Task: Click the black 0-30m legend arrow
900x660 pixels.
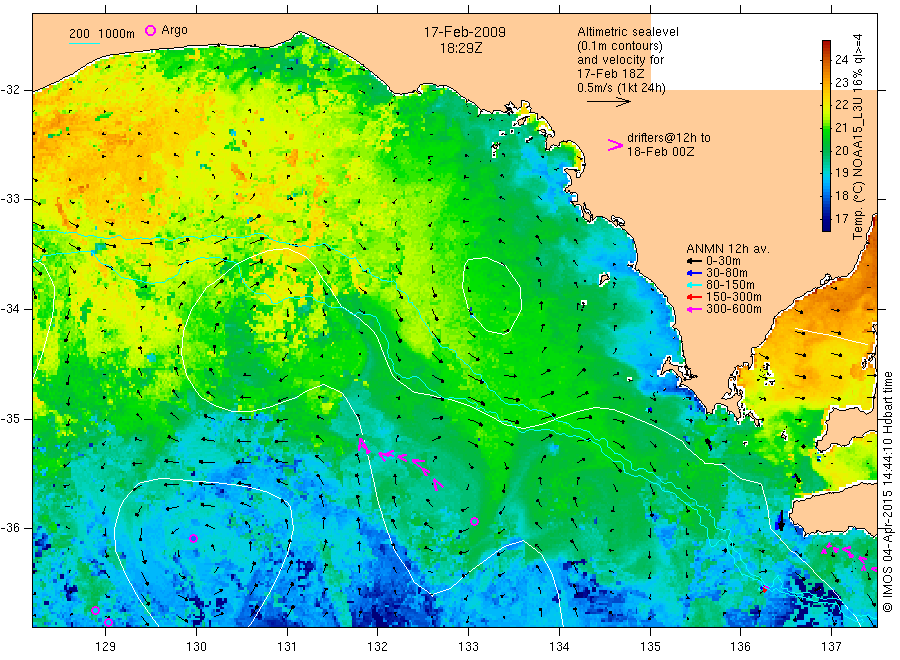Action: coord(694,261)
